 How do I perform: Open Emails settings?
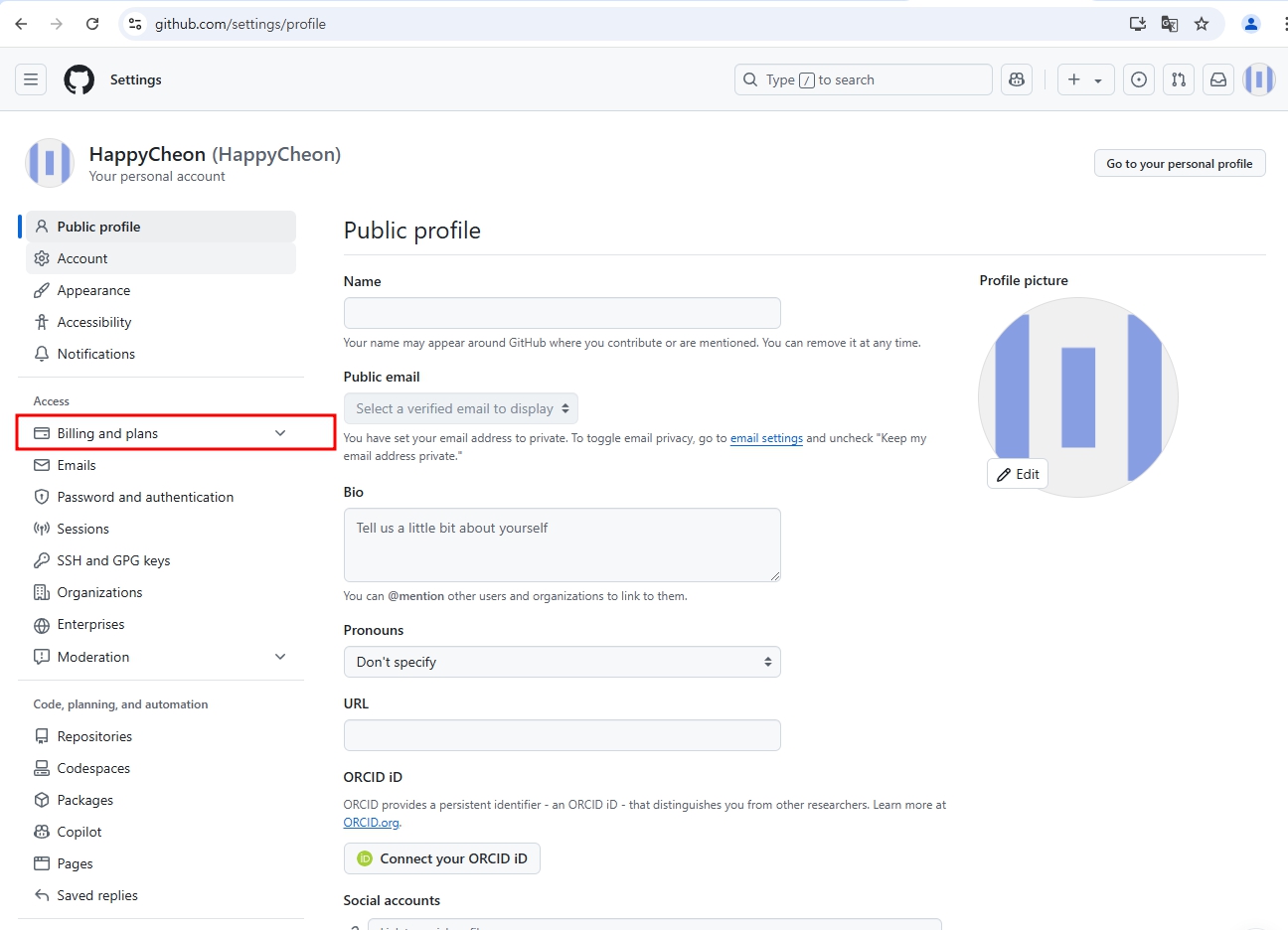[161, 465]
